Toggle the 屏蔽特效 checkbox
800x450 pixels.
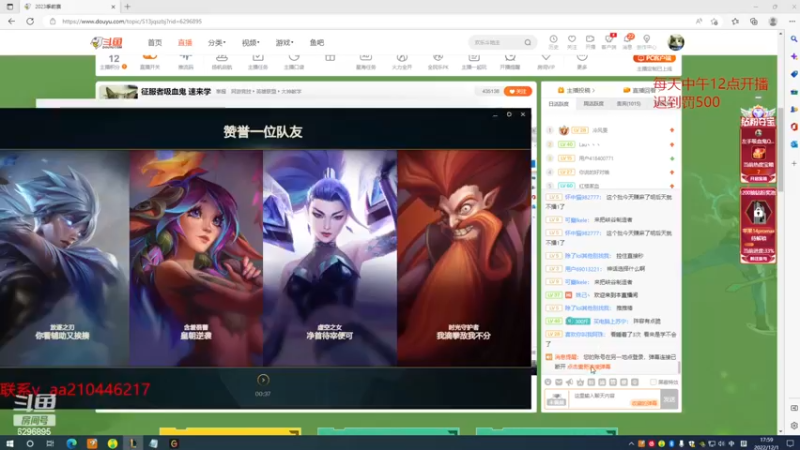[x=653, y=382]
